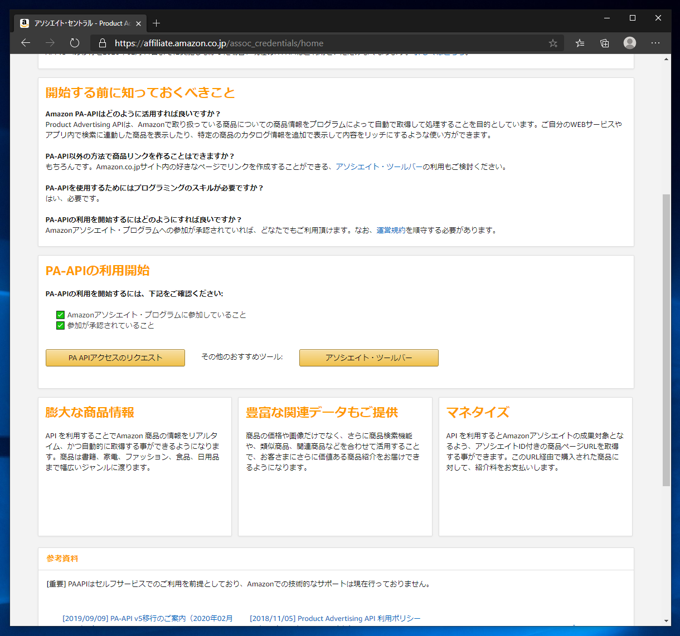
Task: Click the その他のおすすめツール label
Action: [x=242, y=357]
